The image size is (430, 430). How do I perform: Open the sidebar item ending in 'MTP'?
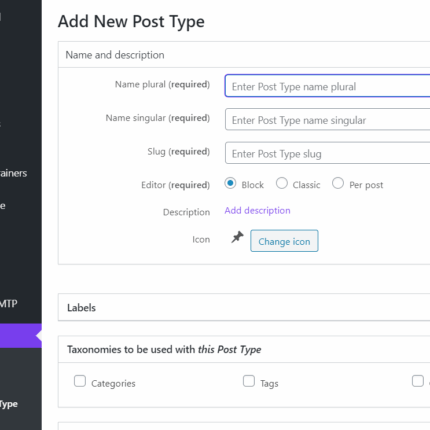pyautogui.click(x=9, y=304)
